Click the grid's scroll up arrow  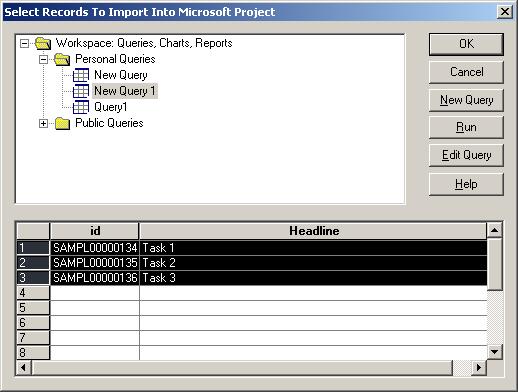coord(494,230)
